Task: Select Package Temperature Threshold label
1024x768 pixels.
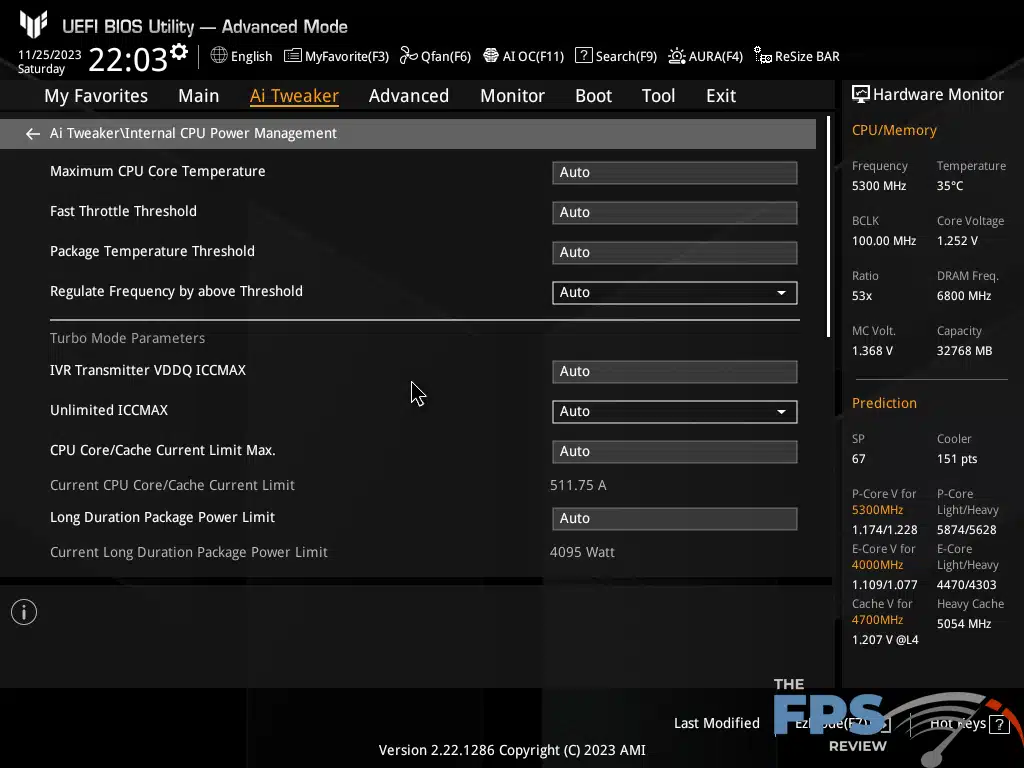Action: [x=152, y=251]
